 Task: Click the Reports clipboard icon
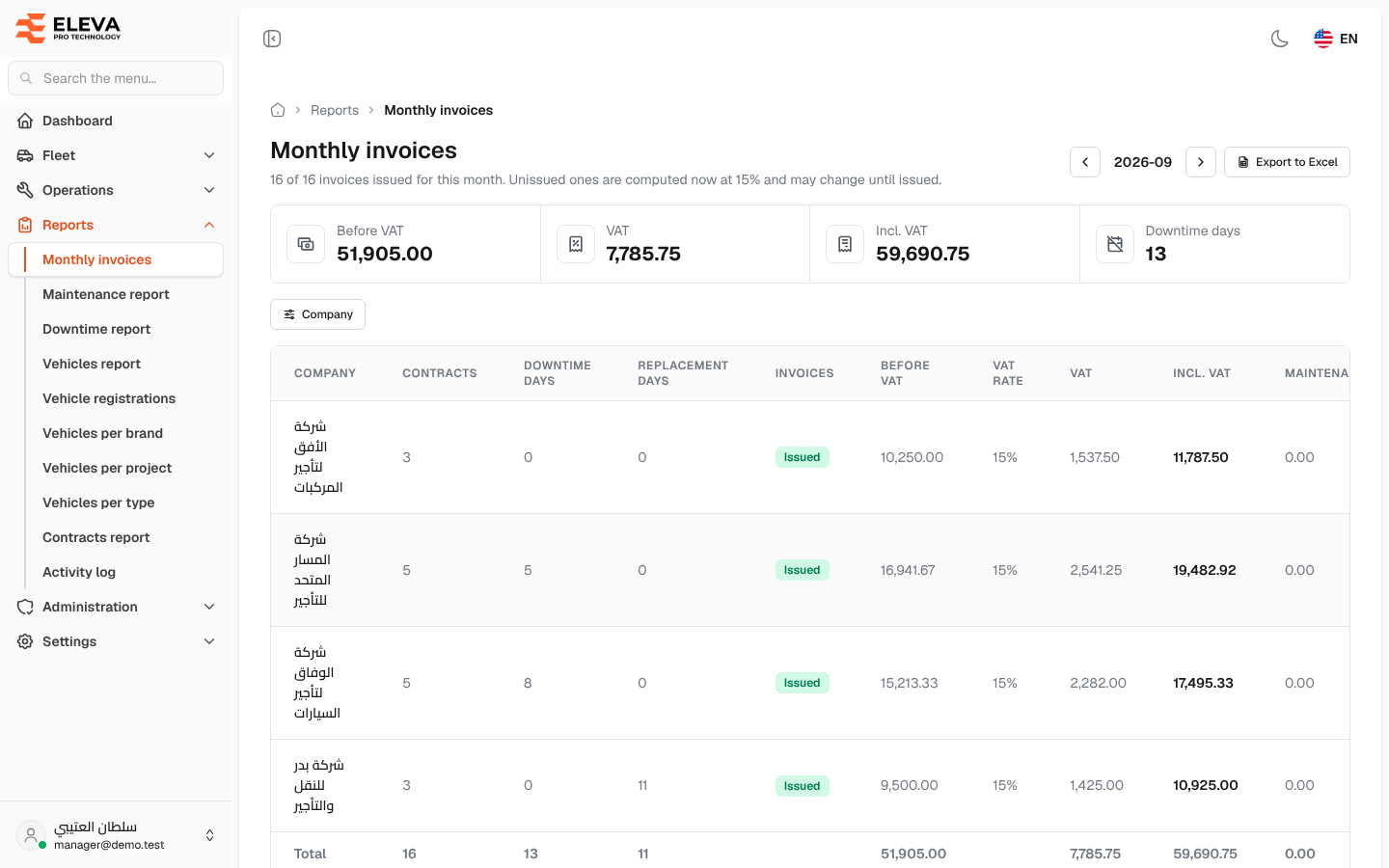[x=25, y=225]
